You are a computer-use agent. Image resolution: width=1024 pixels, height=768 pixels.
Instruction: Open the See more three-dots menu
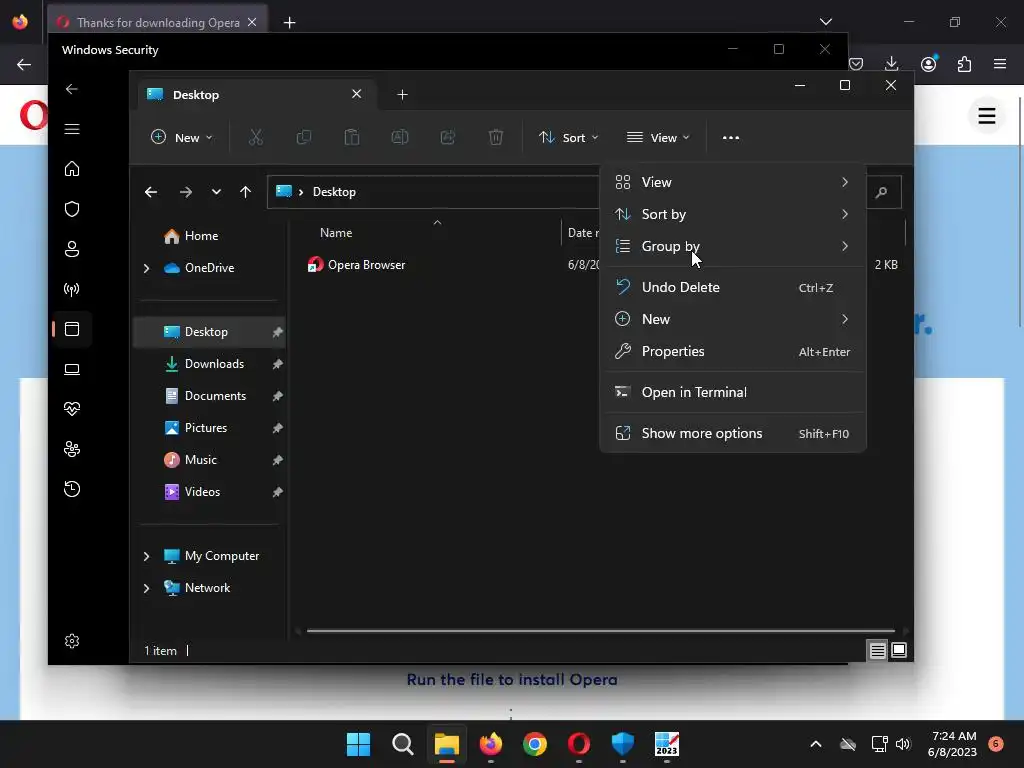[x=731, y=138]
